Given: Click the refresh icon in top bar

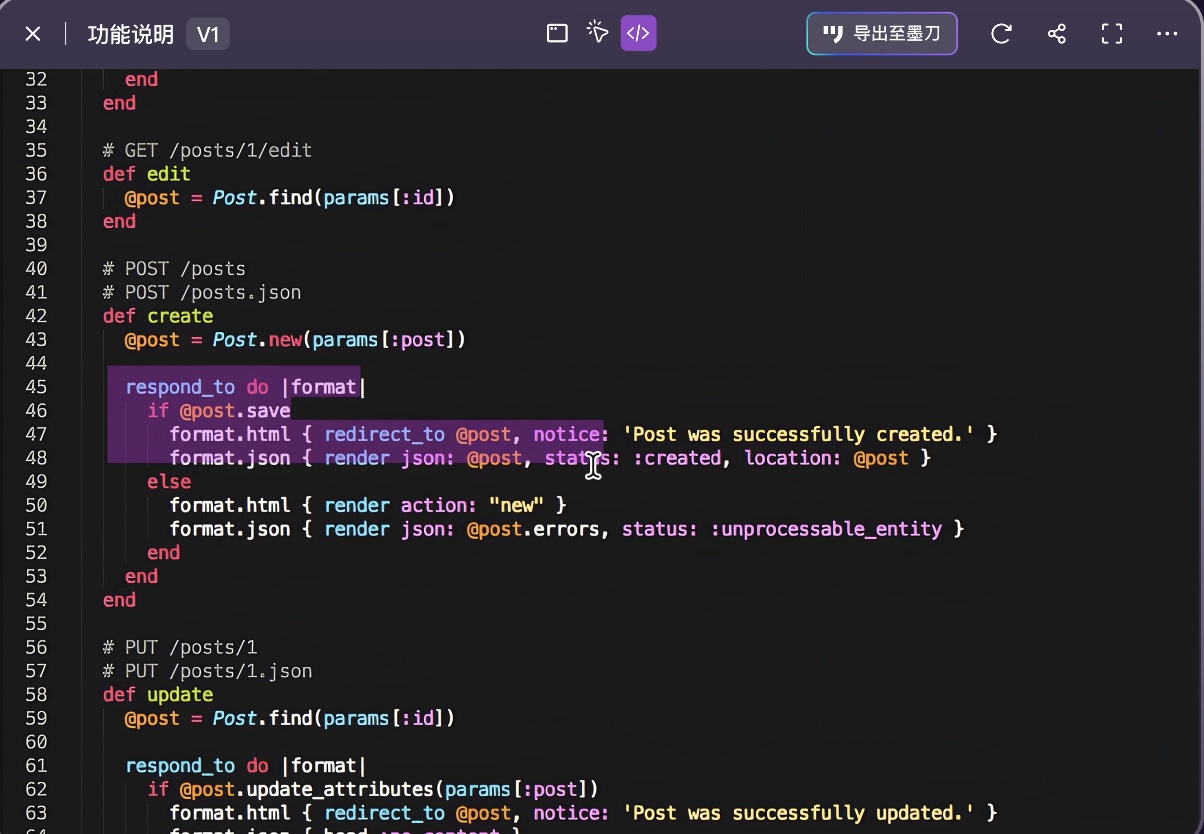Looking at the screenshot, I should [1000, 34].
